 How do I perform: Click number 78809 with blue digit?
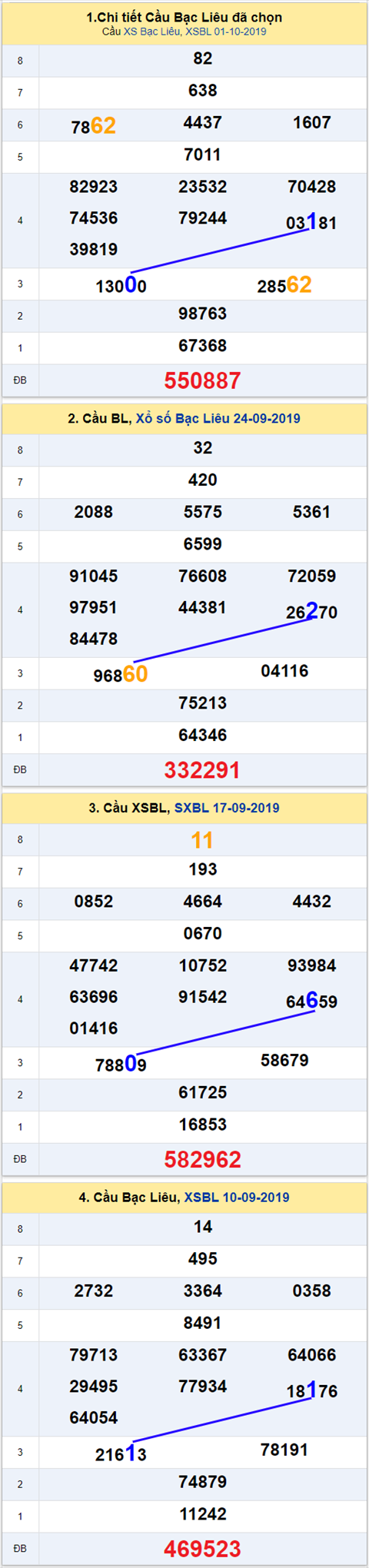point(121,1065)
